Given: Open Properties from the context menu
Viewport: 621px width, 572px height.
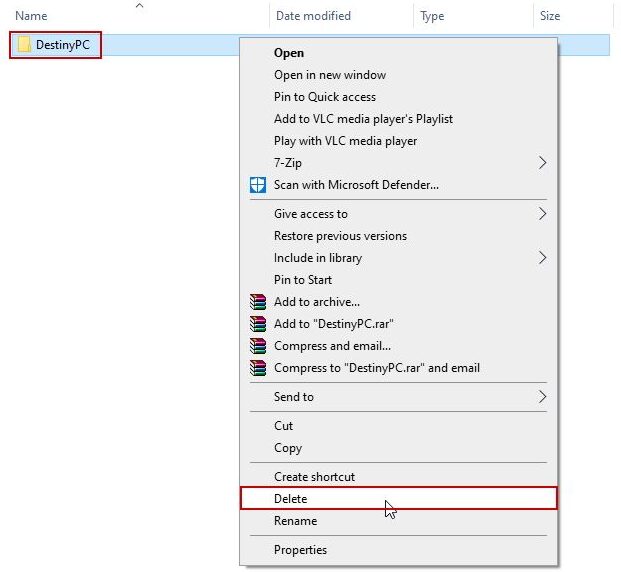Looking at the screenshot, I should 398,550.
